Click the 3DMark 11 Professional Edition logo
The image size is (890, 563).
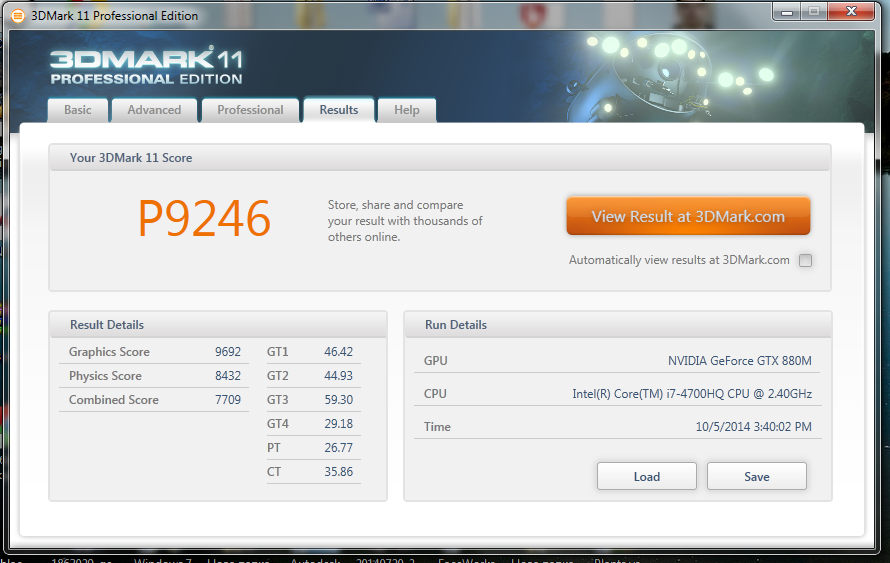point(146,66)
